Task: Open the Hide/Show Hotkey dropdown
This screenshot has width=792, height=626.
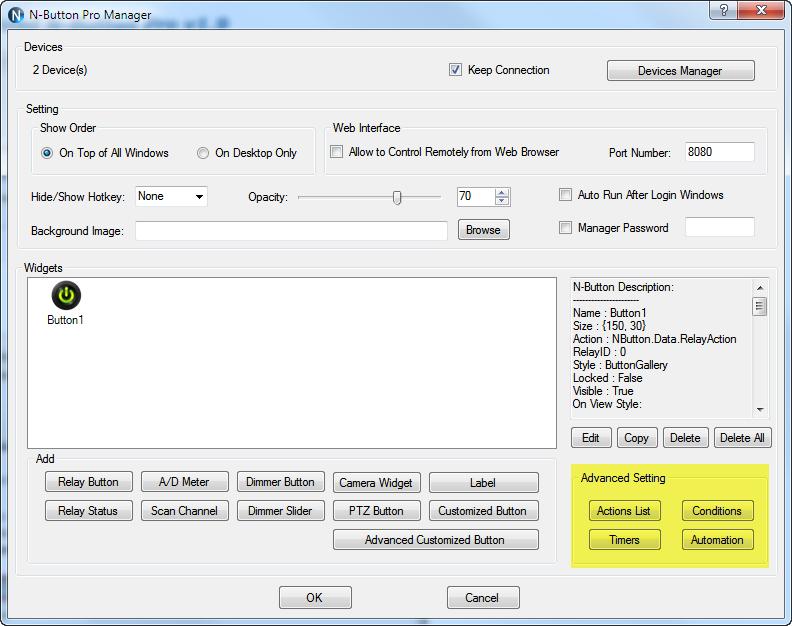Action: (171, 197)
